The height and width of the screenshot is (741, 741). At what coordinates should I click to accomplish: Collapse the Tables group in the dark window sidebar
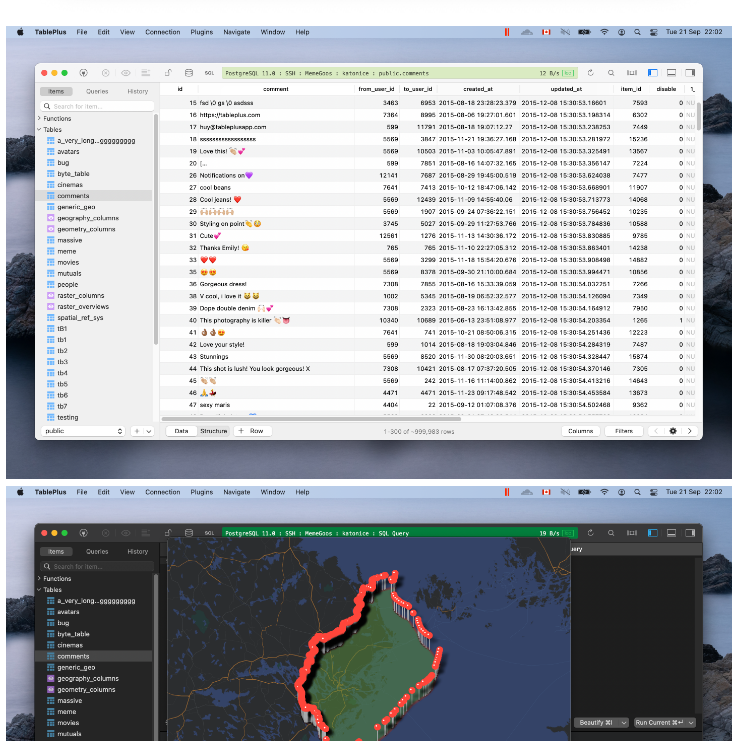tap(39, 590)
